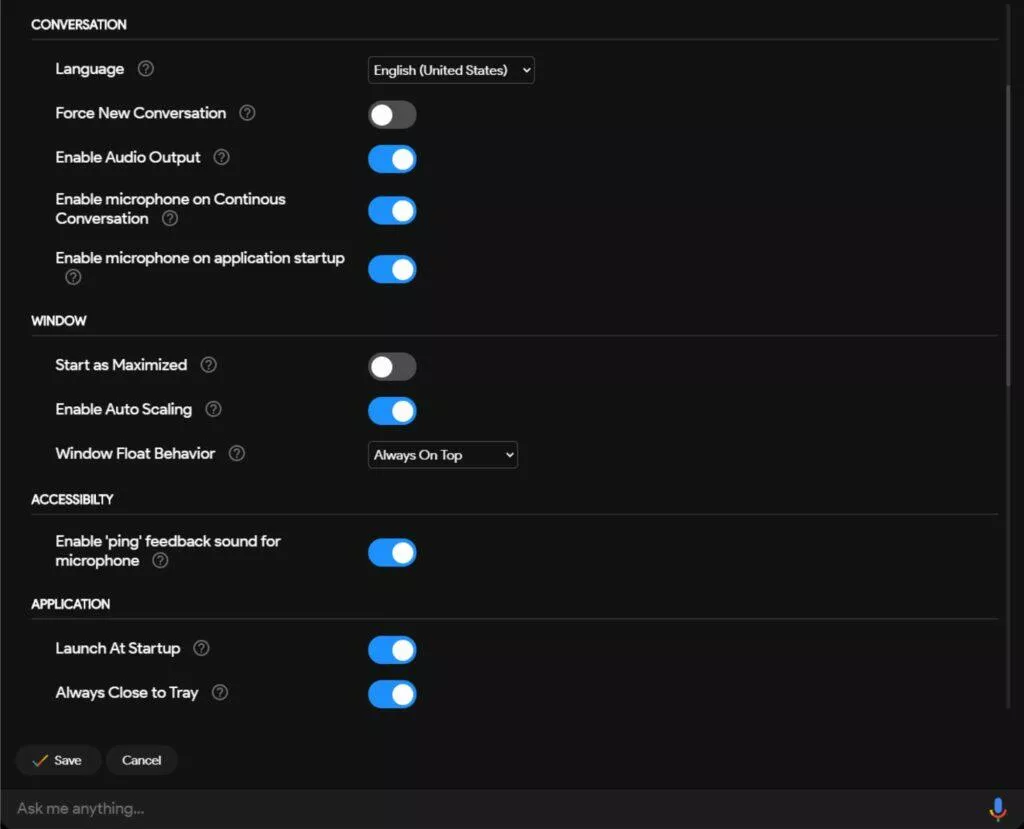Focus the Ask me anything input field
The height and width of the screenshot is (829, 1024).
tap(496, 809)
